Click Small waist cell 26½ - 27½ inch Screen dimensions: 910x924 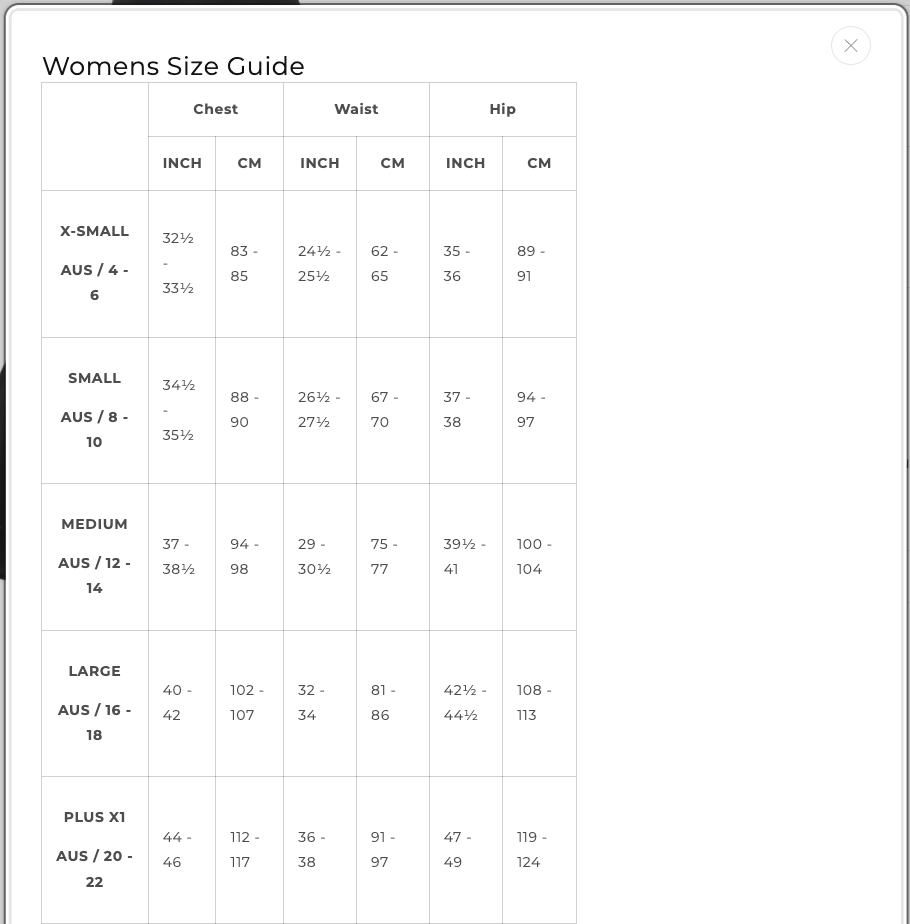coord(319,410)
